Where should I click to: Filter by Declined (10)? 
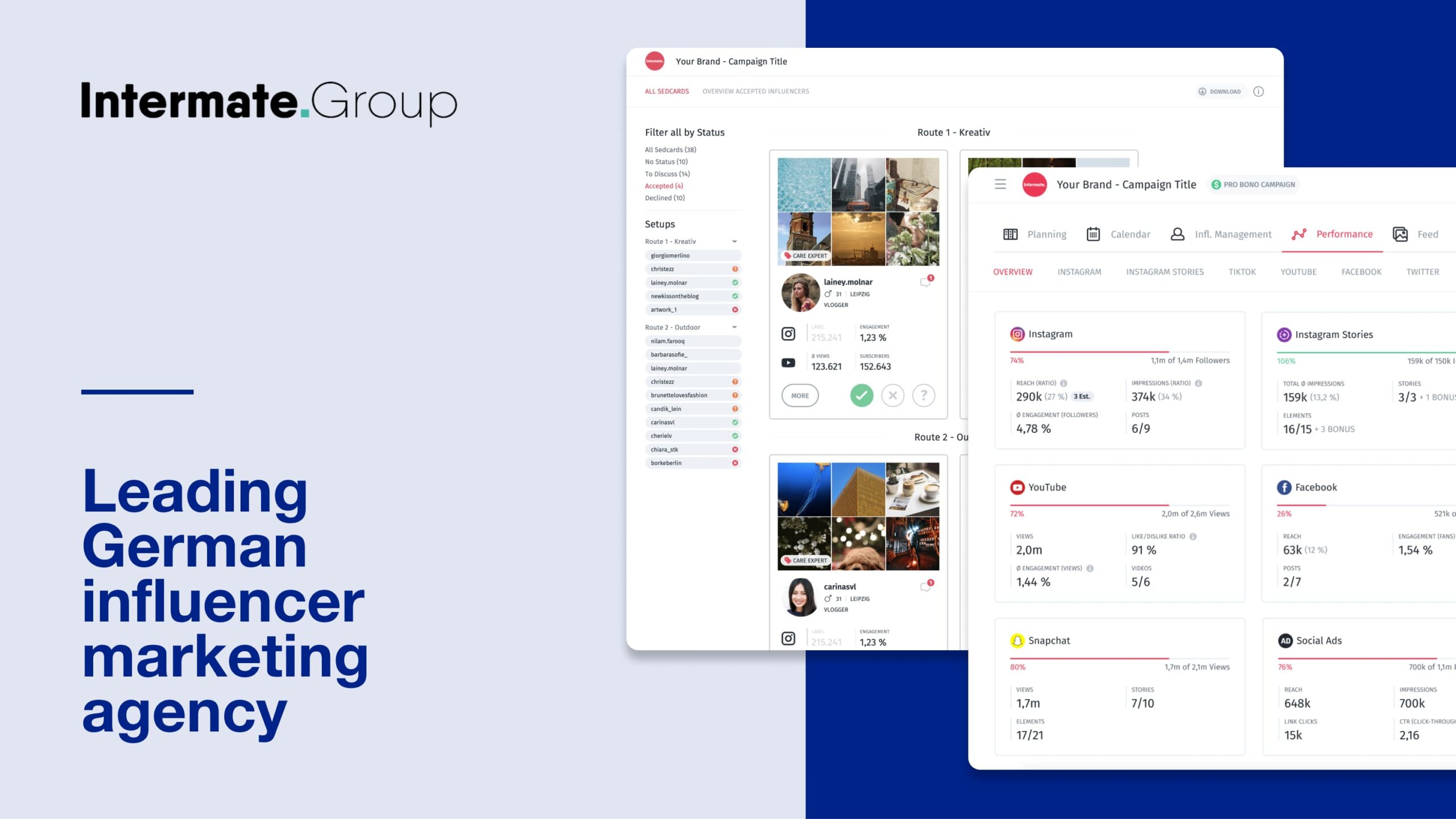click(x=665, y=198)
